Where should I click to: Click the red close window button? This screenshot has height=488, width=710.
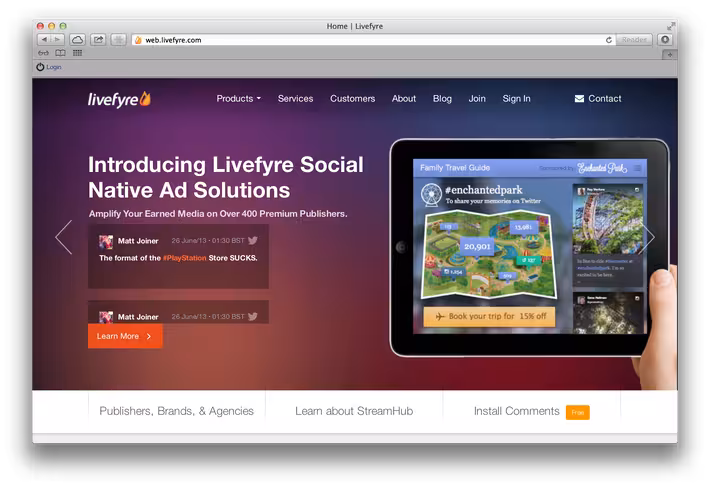pyautogui.click(x=40, y=26)
